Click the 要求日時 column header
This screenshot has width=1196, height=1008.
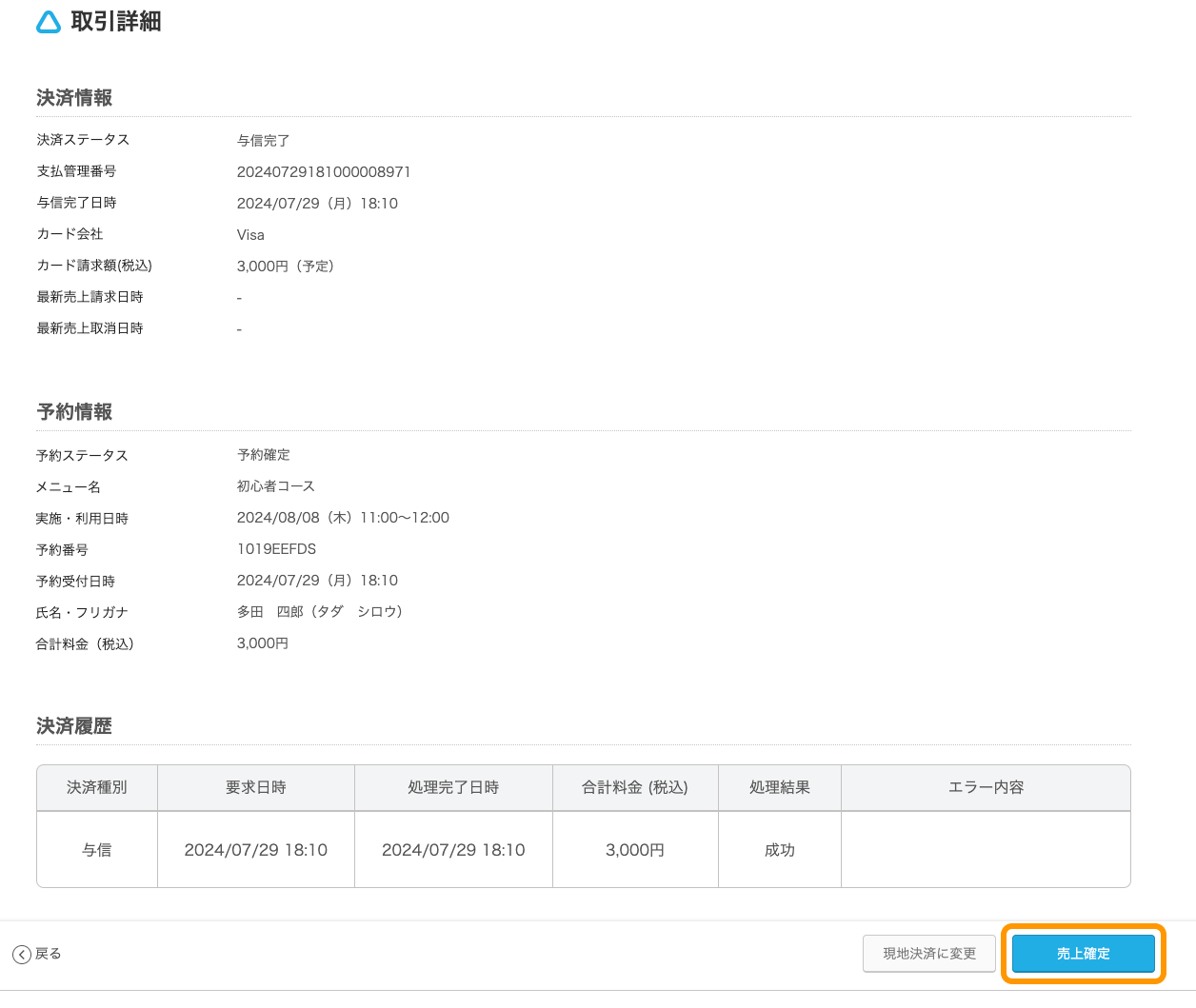point(256,787)
